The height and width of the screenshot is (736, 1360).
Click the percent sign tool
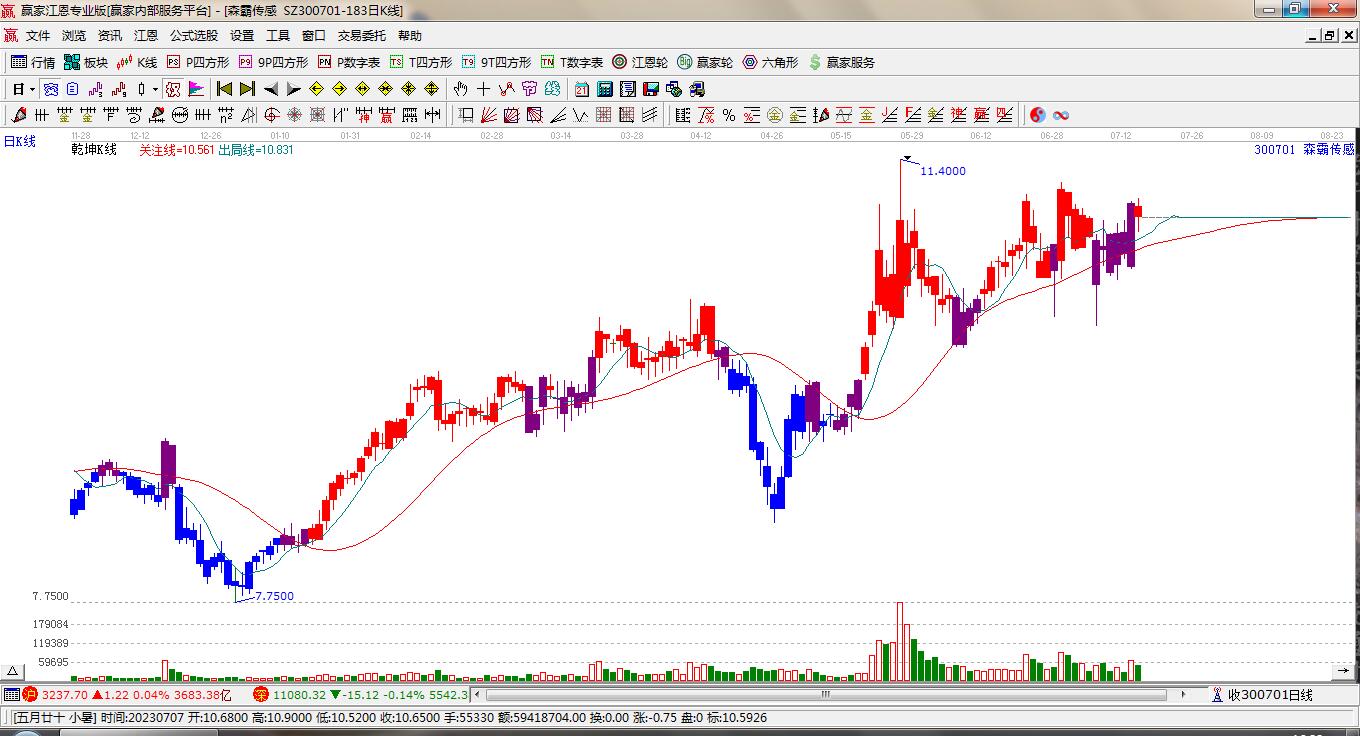coord(729,115)
